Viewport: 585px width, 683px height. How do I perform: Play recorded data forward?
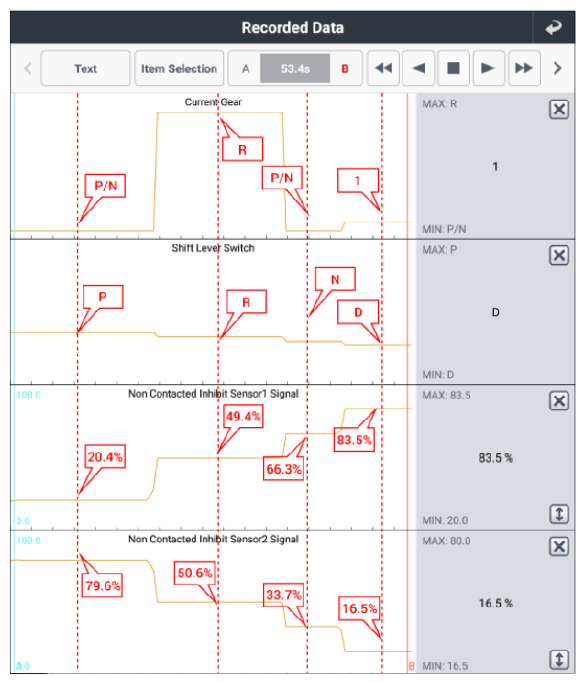[x=489, y=68]
